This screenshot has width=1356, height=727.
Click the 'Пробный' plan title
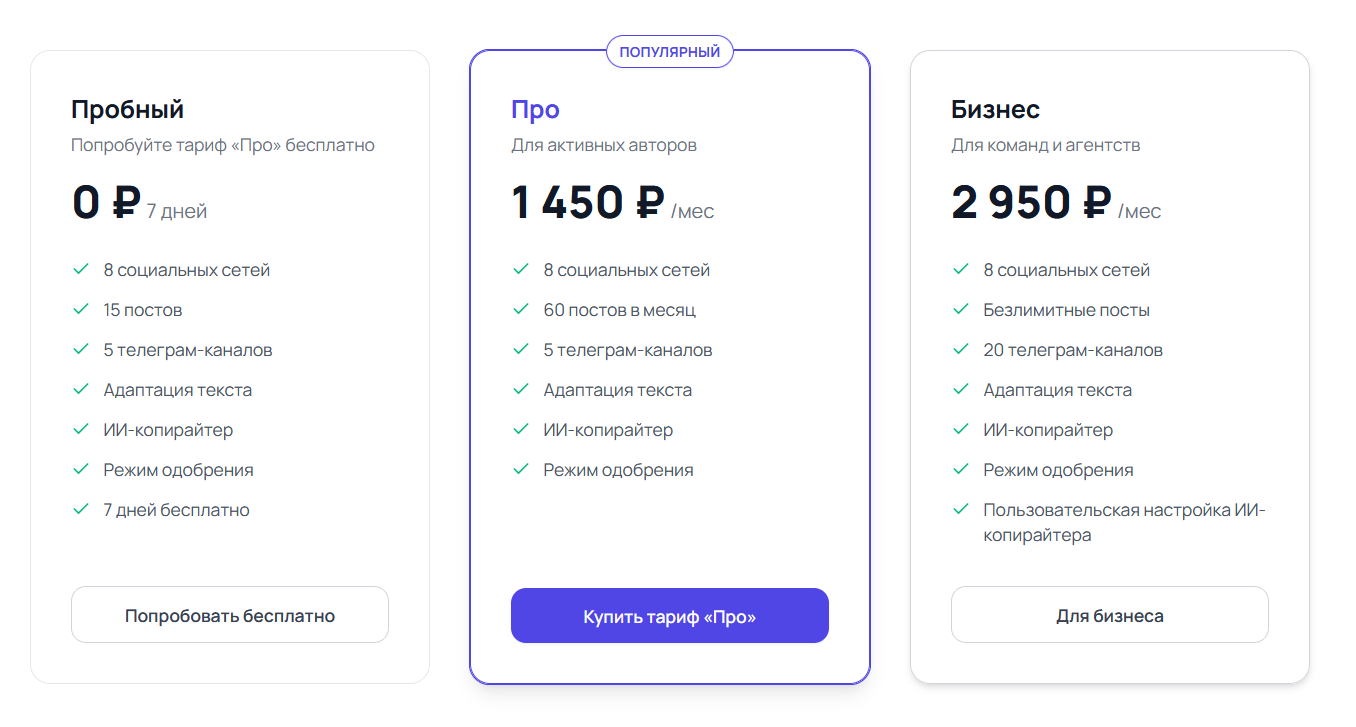click(127, 109)
